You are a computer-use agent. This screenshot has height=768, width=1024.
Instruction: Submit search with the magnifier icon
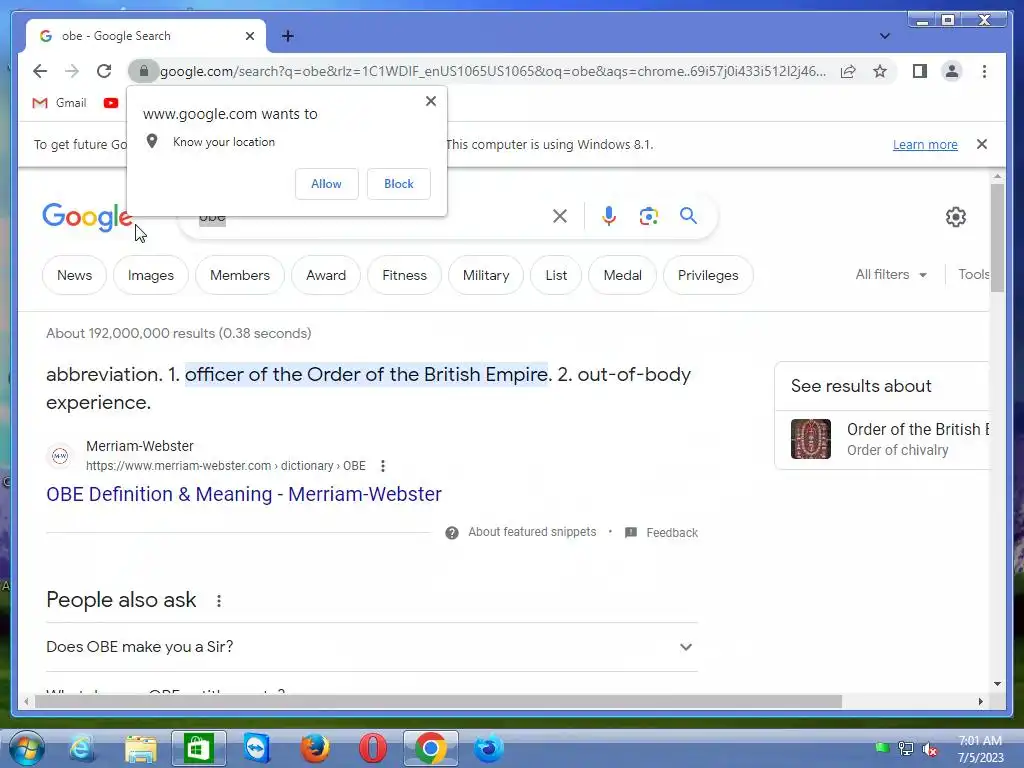pyautogui.click(x=688, y=216)
